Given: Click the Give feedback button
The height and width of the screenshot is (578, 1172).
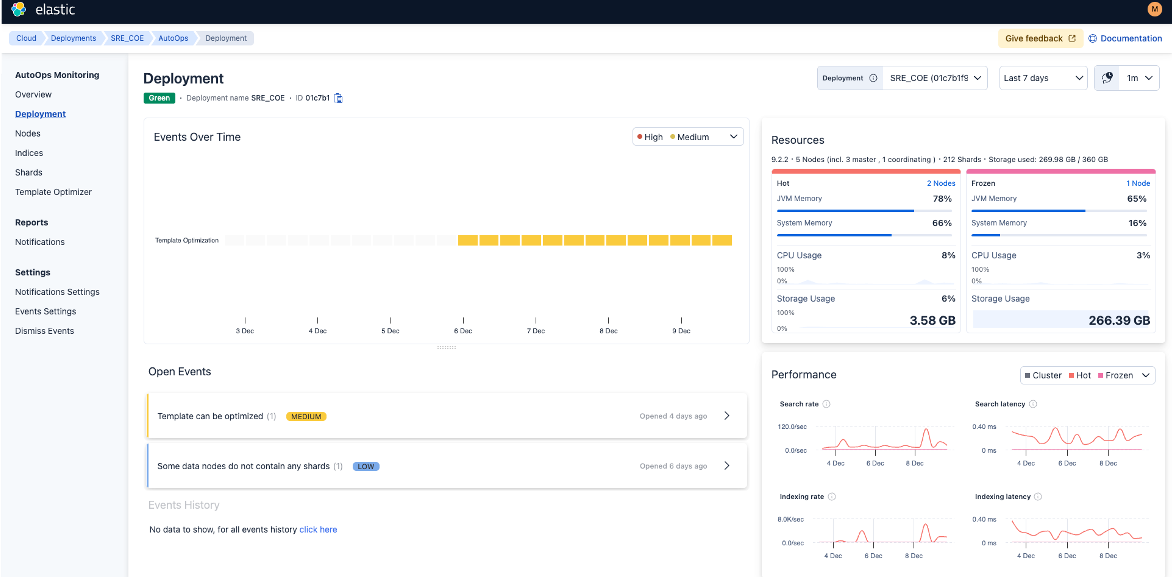Looking at the screenshot, I should (x=1040, y=38).
